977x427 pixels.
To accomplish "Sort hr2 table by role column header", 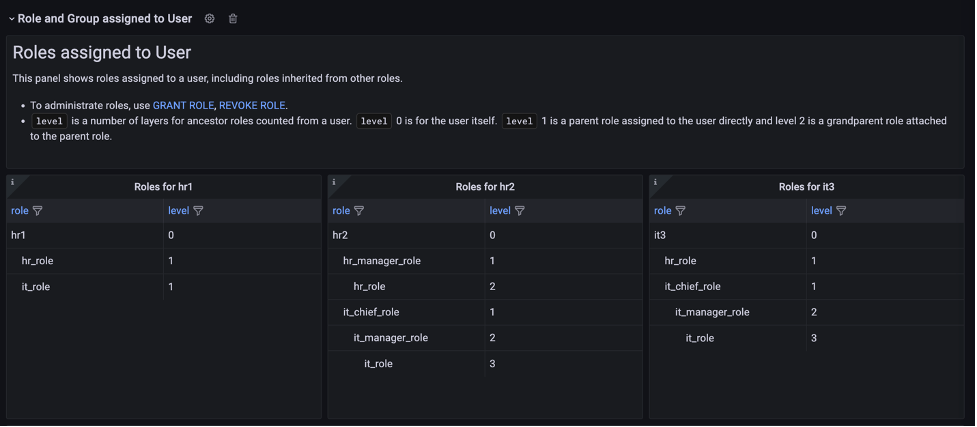I will [x=341, y=211].
